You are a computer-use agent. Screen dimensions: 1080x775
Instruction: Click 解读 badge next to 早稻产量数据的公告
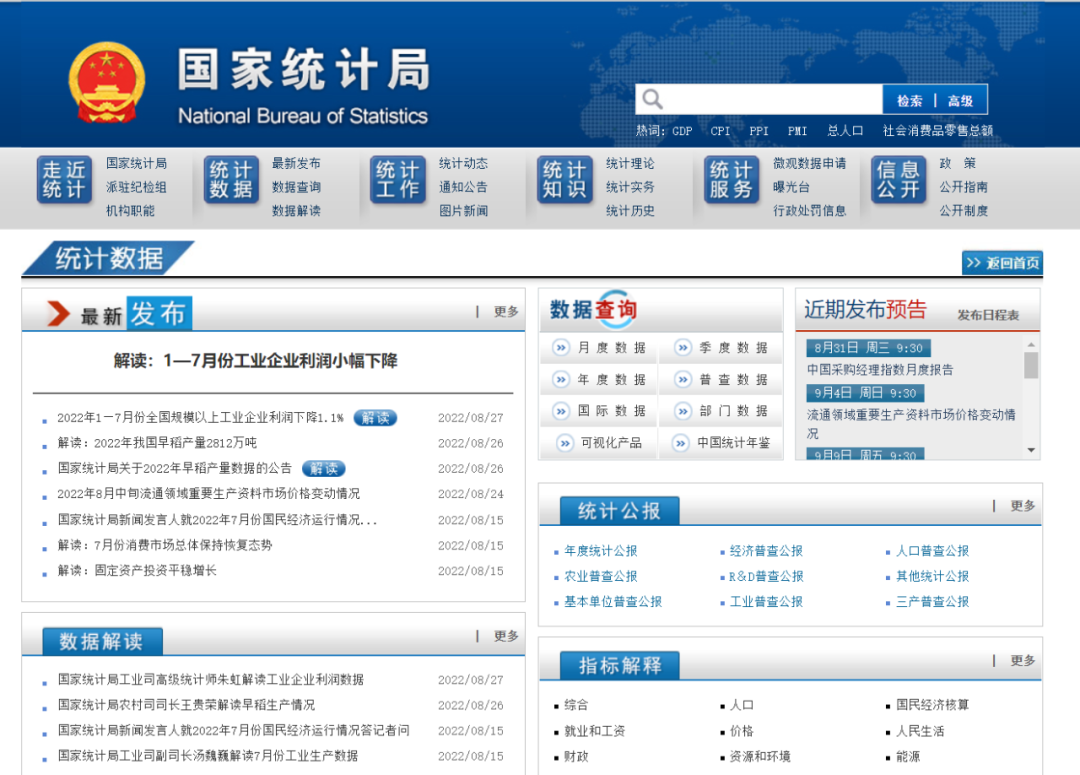click(x=324, y=468)
